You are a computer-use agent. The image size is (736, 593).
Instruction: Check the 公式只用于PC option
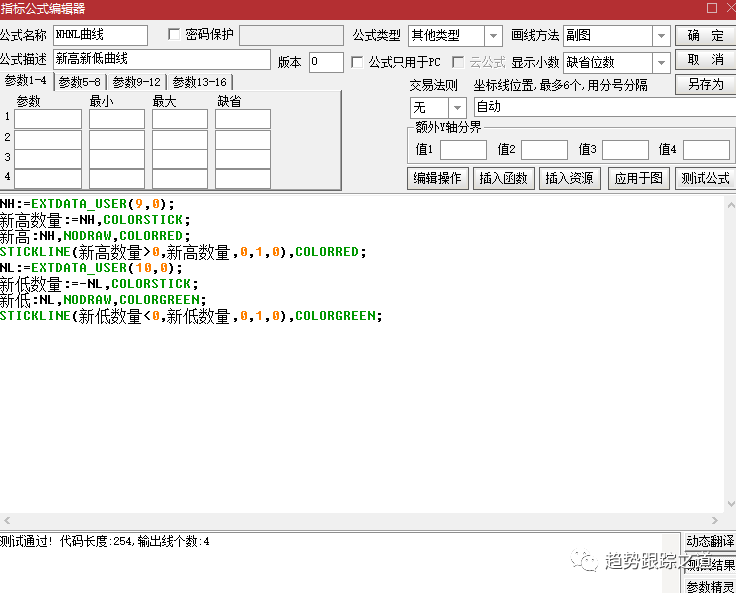click(358, 62)
